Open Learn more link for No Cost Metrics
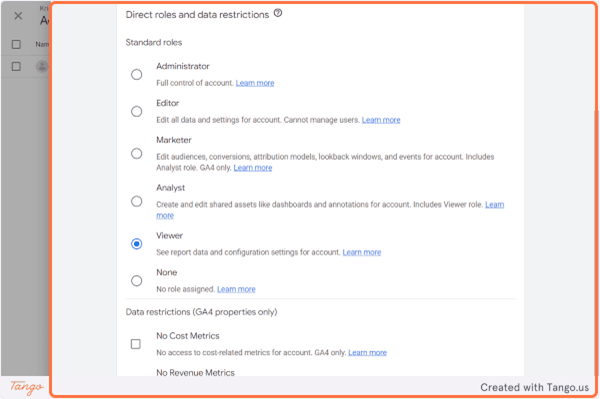The width and height of the screenshot is (600, 399). click(x=367, y=353)
